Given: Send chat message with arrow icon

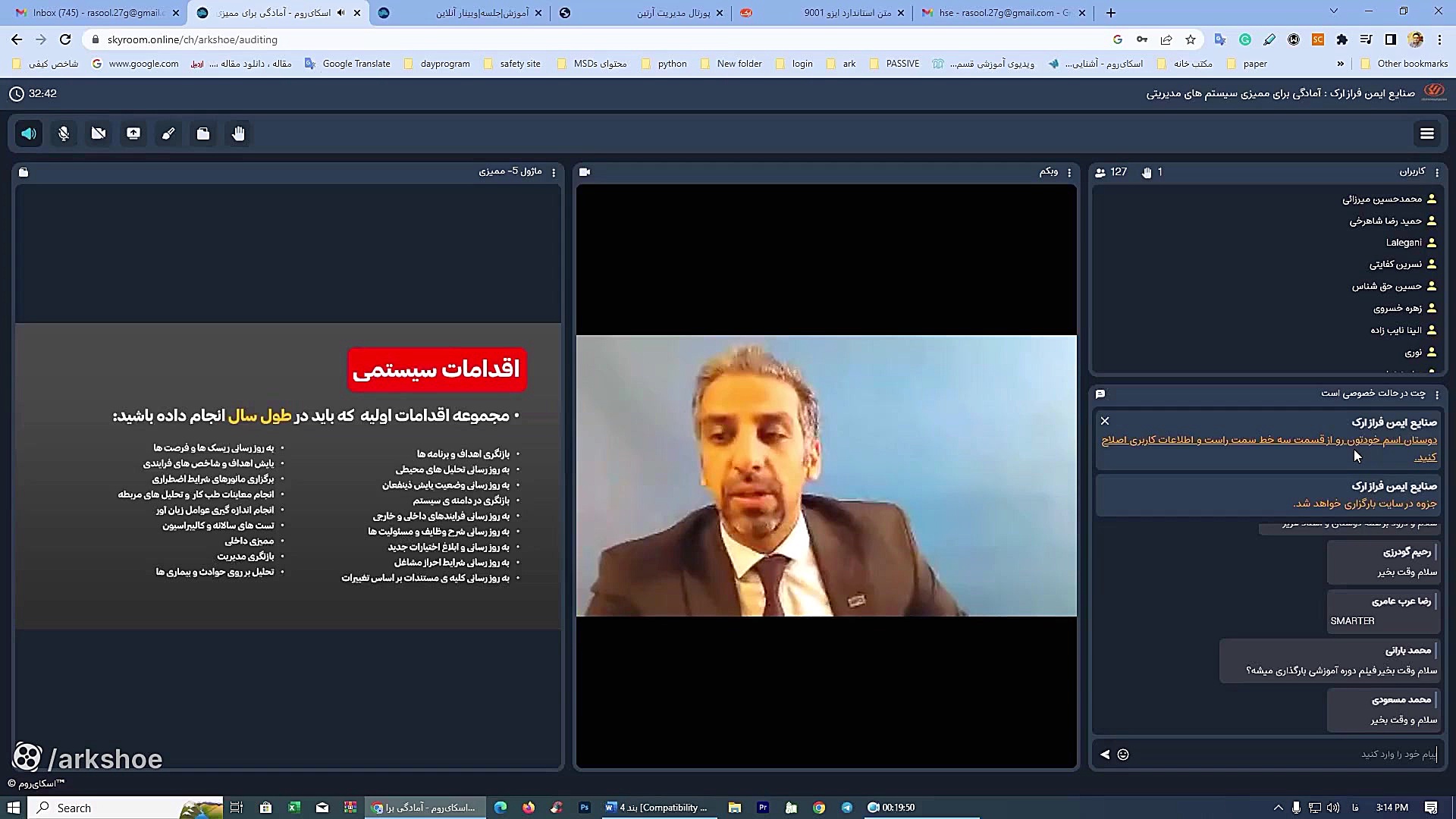Looking at the screenshot, I should click(1105, 755).
